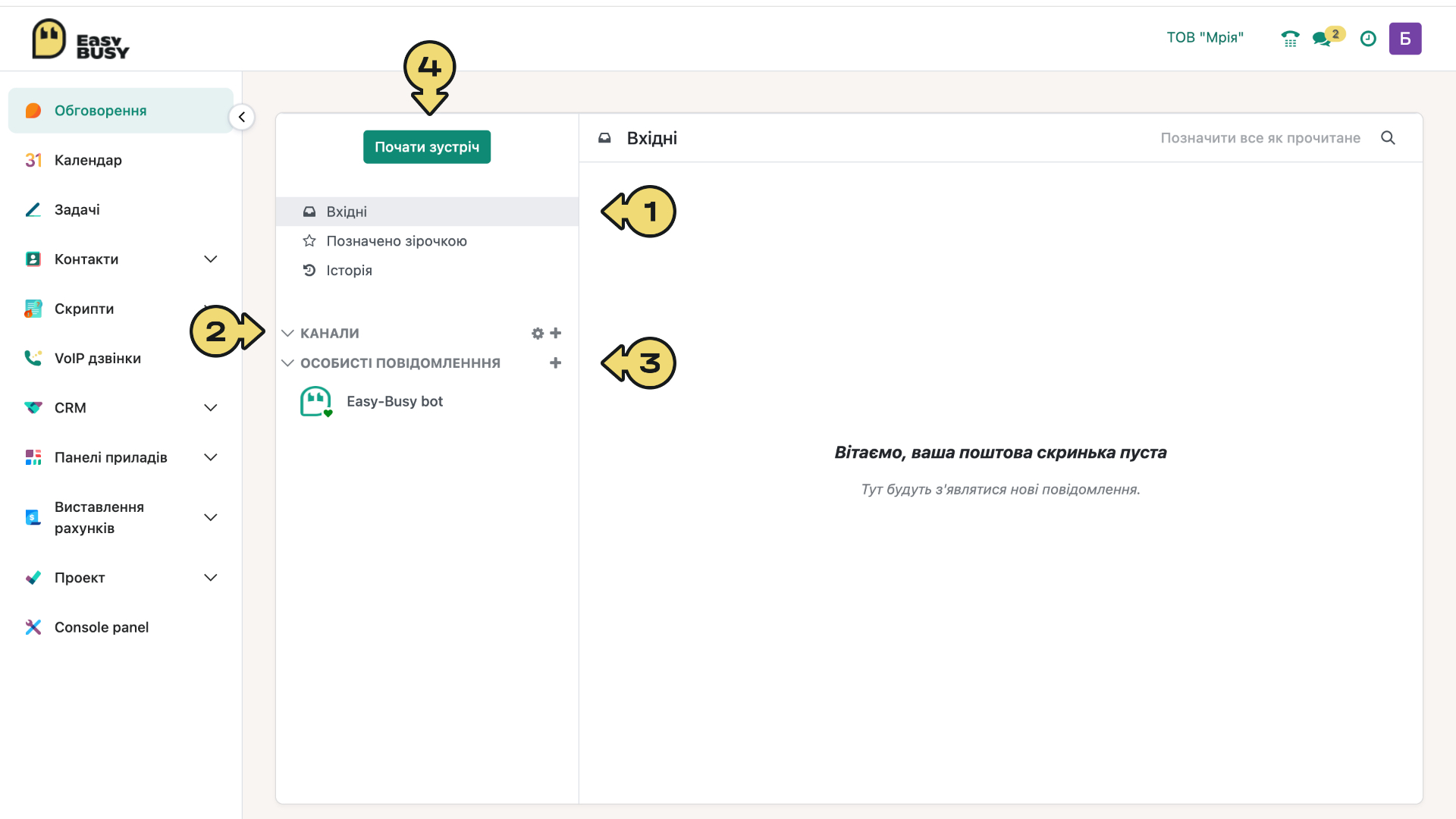This screenshot has height=819, width=1456.
Task: Click the clock icon in the header
Action: [x=1368, y=39]
